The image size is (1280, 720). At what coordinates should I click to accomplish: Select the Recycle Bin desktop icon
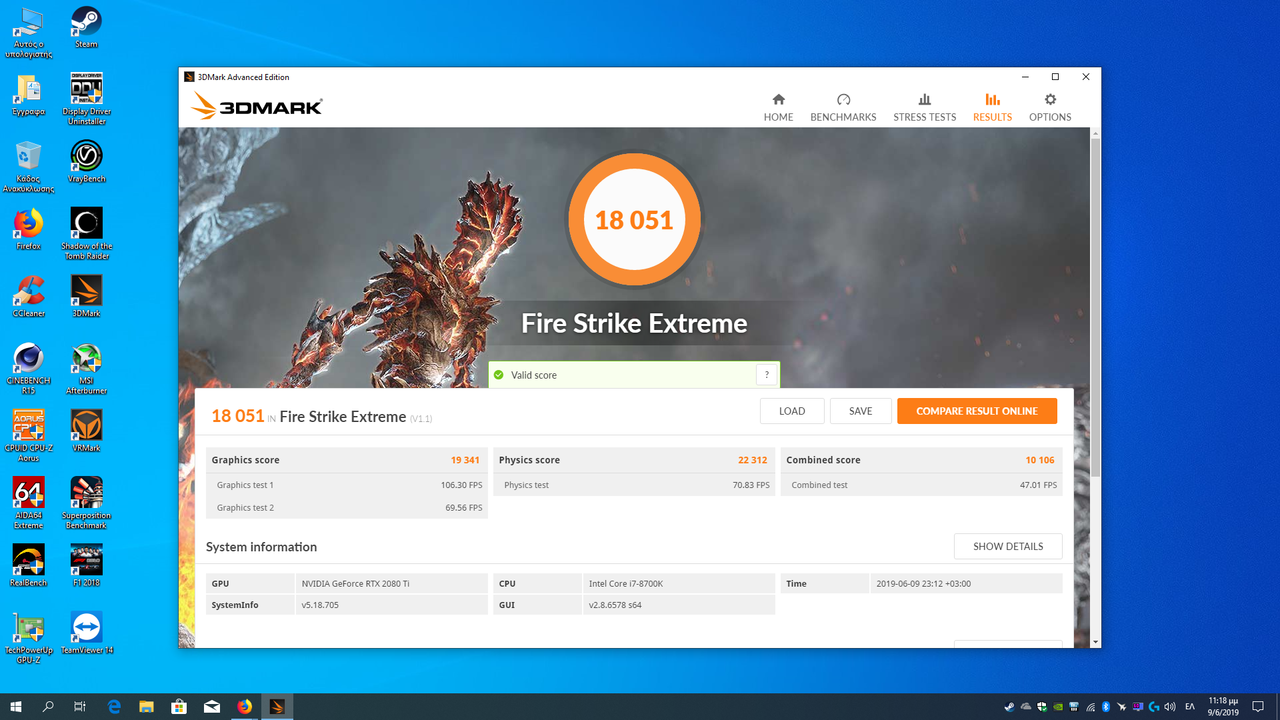[x=28, y=165]
